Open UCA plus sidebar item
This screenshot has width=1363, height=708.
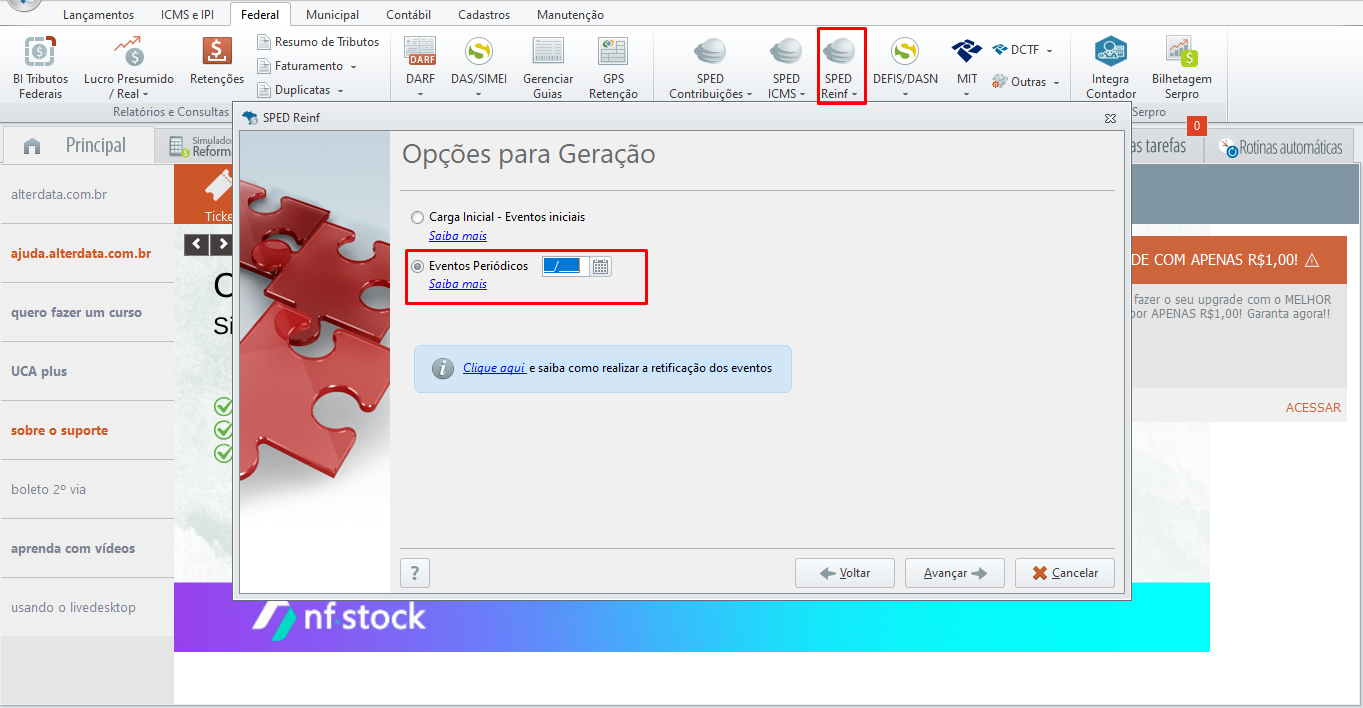(39, 371)
